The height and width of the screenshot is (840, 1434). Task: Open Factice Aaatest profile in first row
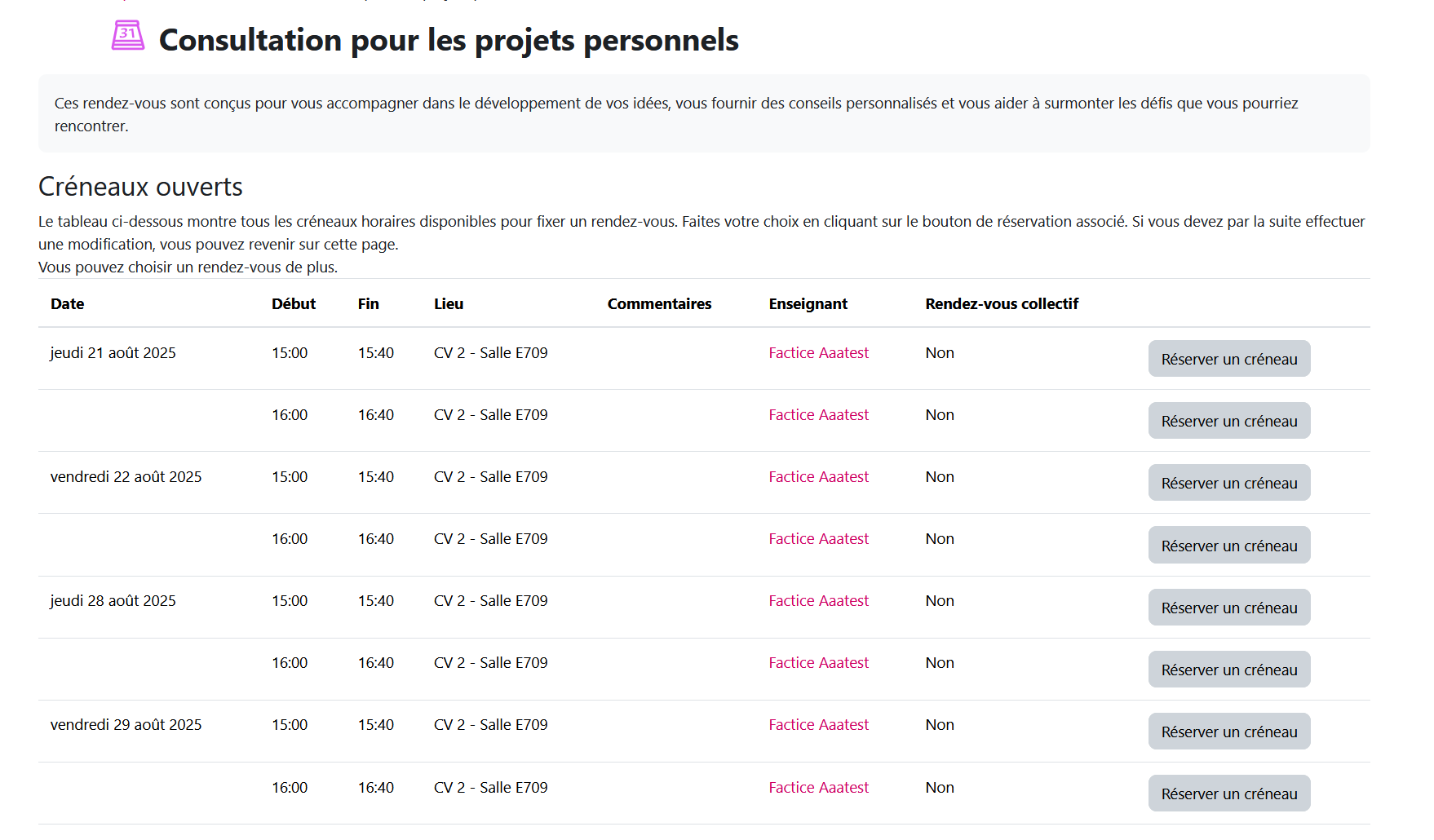(x=818, y=353)
